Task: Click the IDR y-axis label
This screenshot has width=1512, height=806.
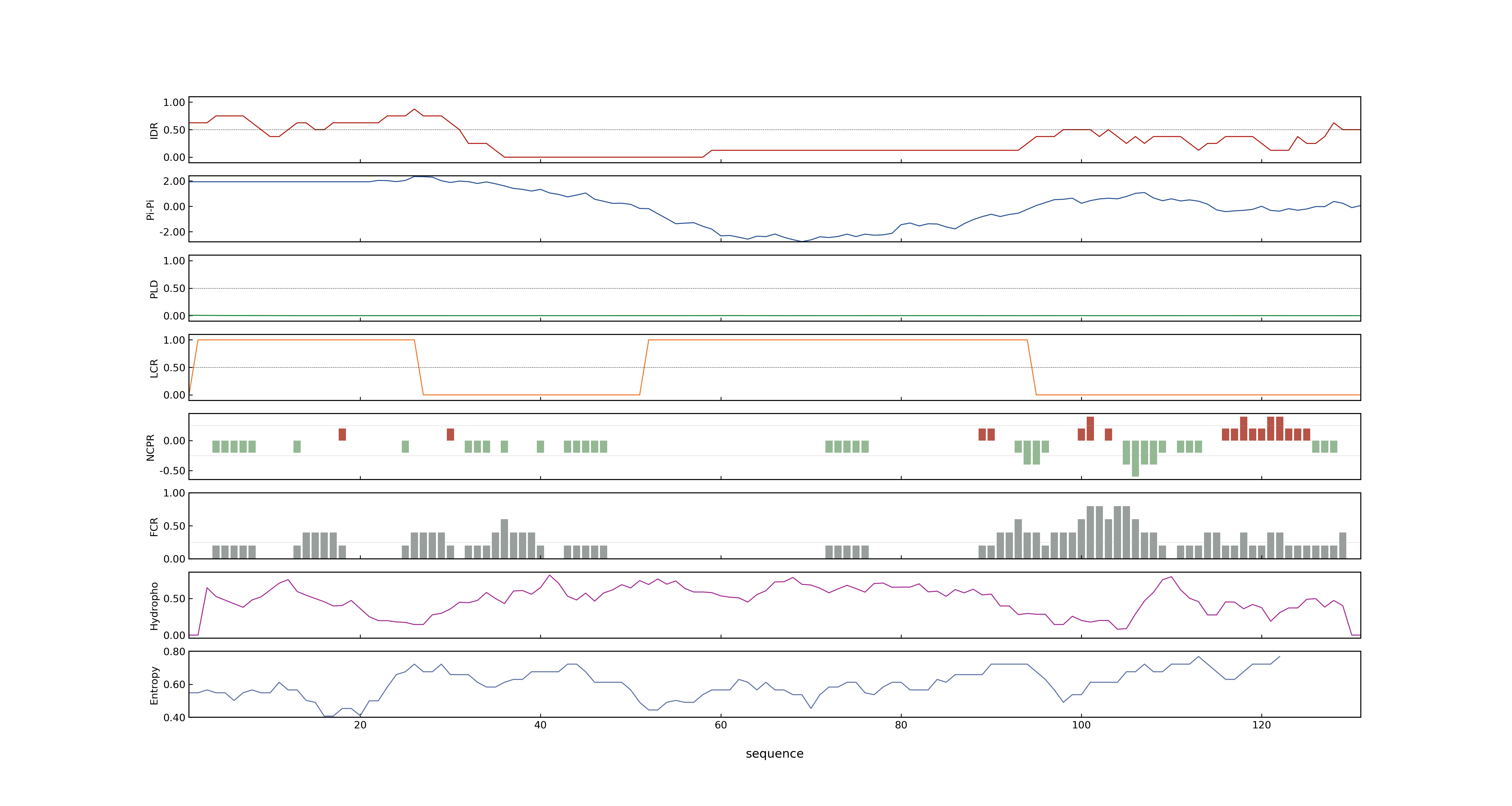Action: (x=154, y=130)
